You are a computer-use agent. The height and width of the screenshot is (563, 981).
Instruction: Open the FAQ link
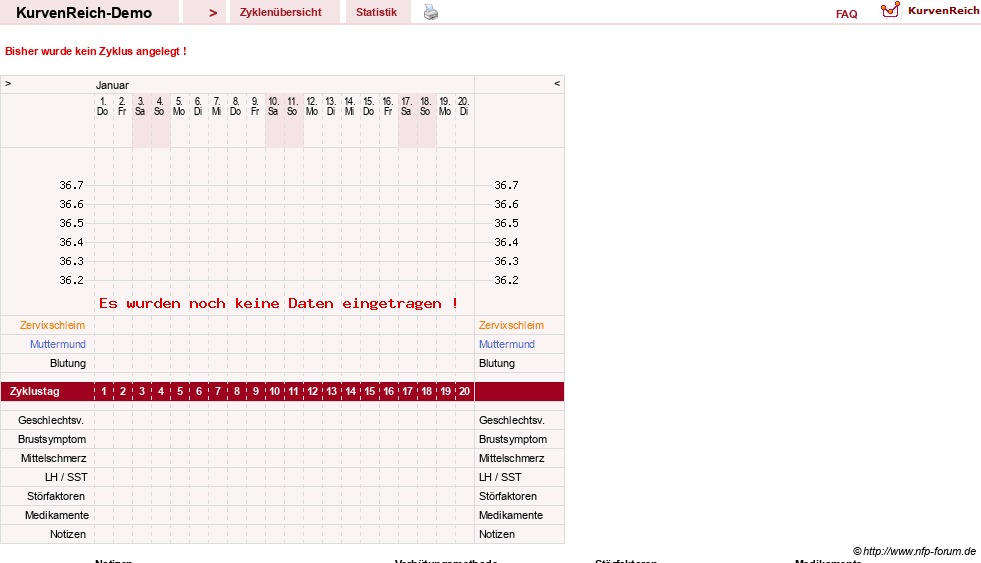[846, 14]
